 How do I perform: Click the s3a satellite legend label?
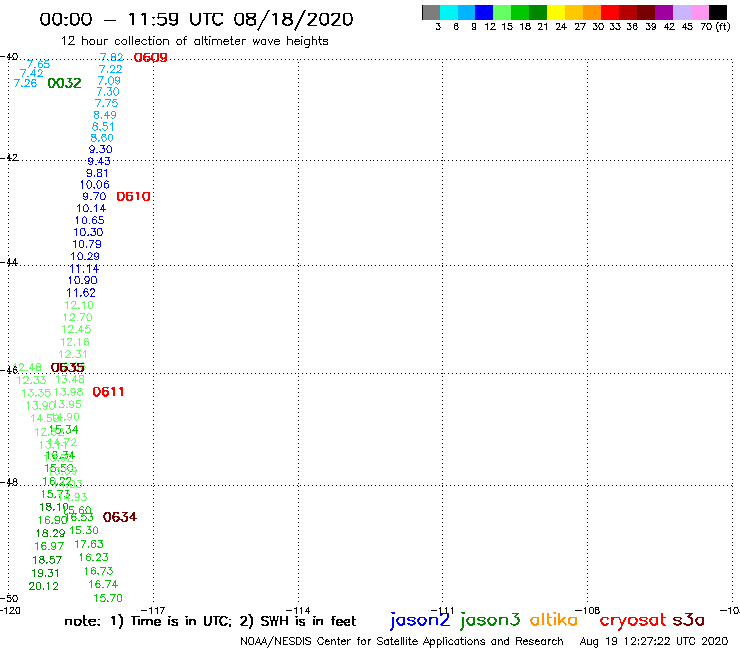pyautogui.click(x=689, y=620)
